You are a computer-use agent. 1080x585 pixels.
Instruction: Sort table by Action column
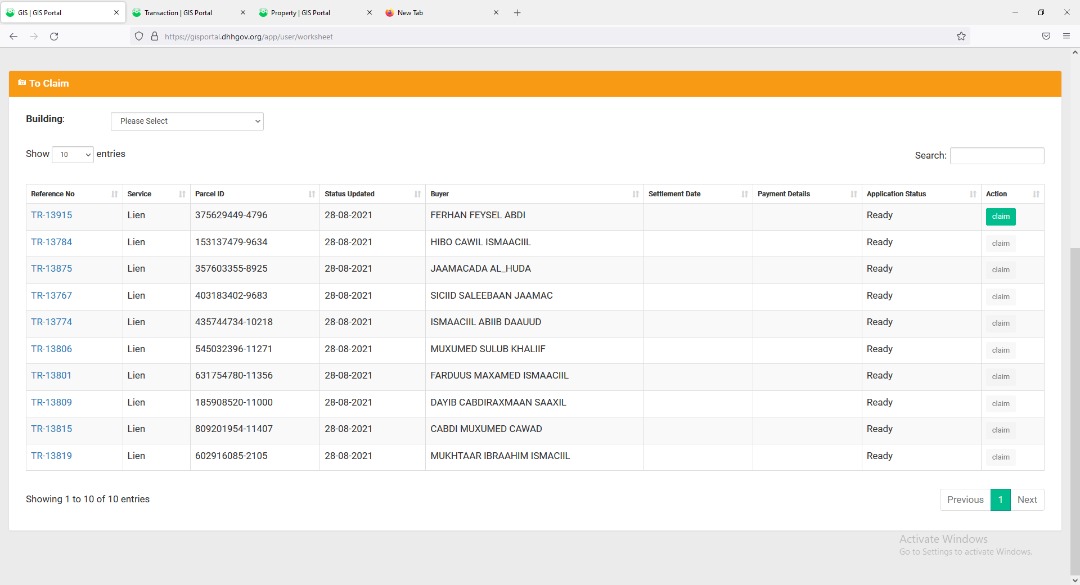point(1012,194)
